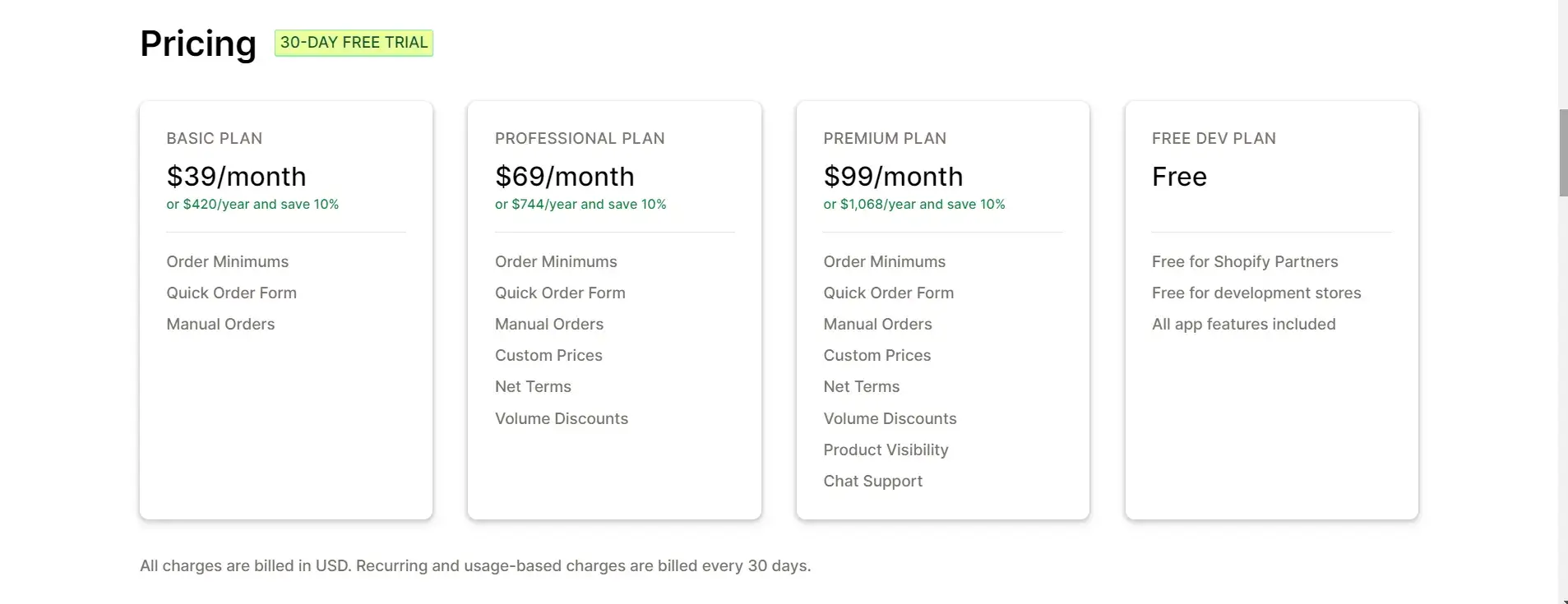The height and width of the screenshot is (604, 1568).
Task: Click Product Visibility in Premium Plan
Action: coord(886,450)
